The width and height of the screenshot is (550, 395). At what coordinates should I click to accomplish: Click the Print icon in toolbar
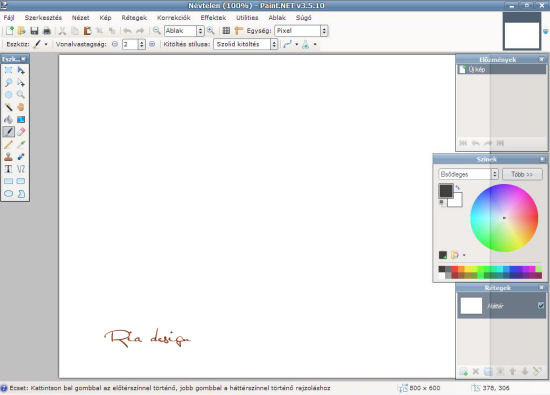[x=47, y=31]
